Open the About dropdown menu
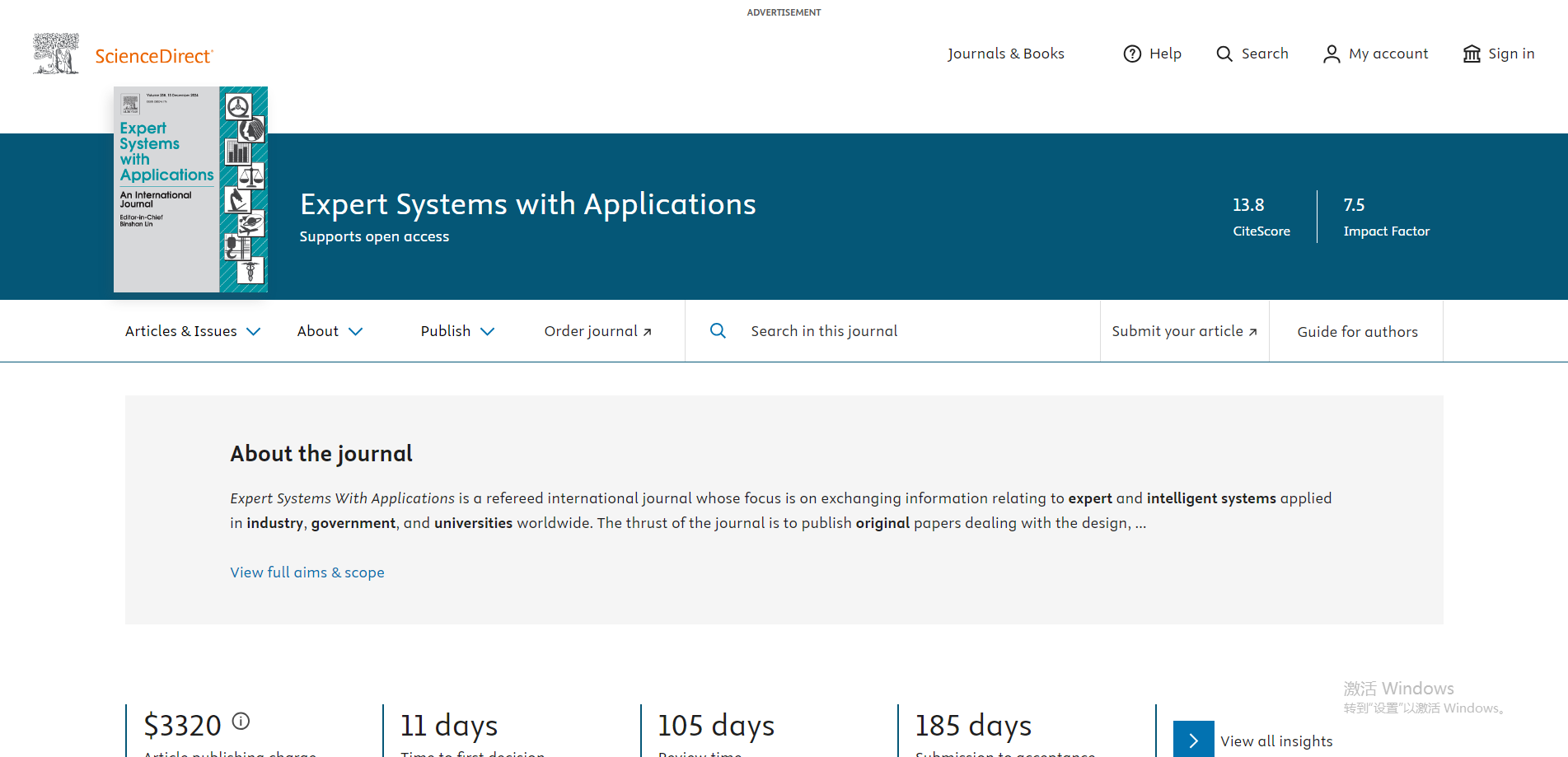 pos(330,331)
